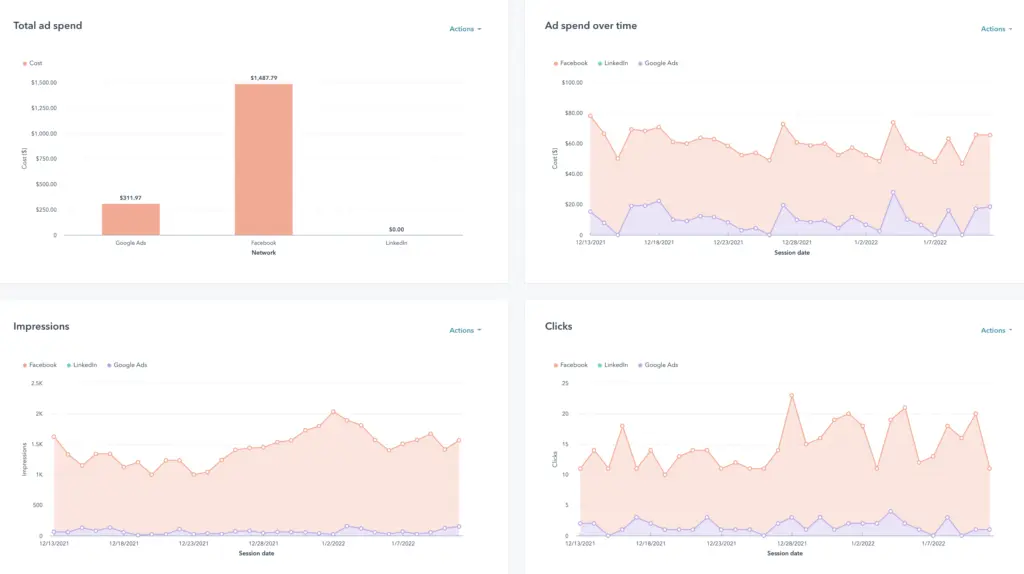
Task: Click the Network axis label
Action: click(264, 253)
